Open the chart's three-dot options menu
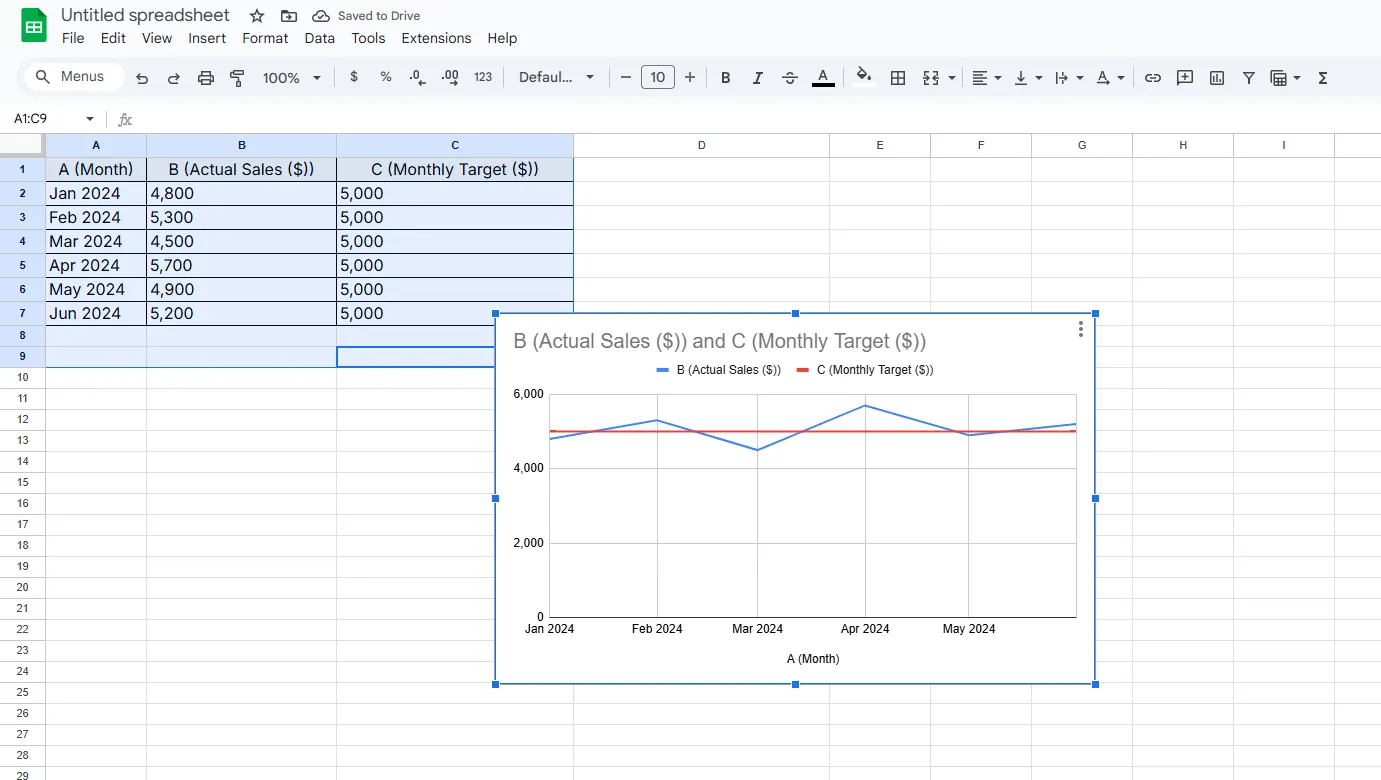 click(1081, 329)
